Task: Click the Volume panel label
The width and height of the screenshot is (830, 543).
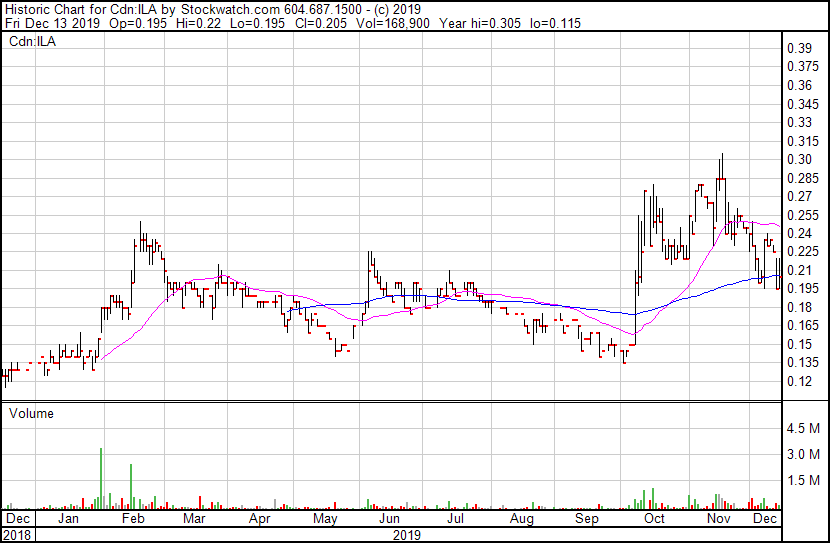Action: pos(31,413)
